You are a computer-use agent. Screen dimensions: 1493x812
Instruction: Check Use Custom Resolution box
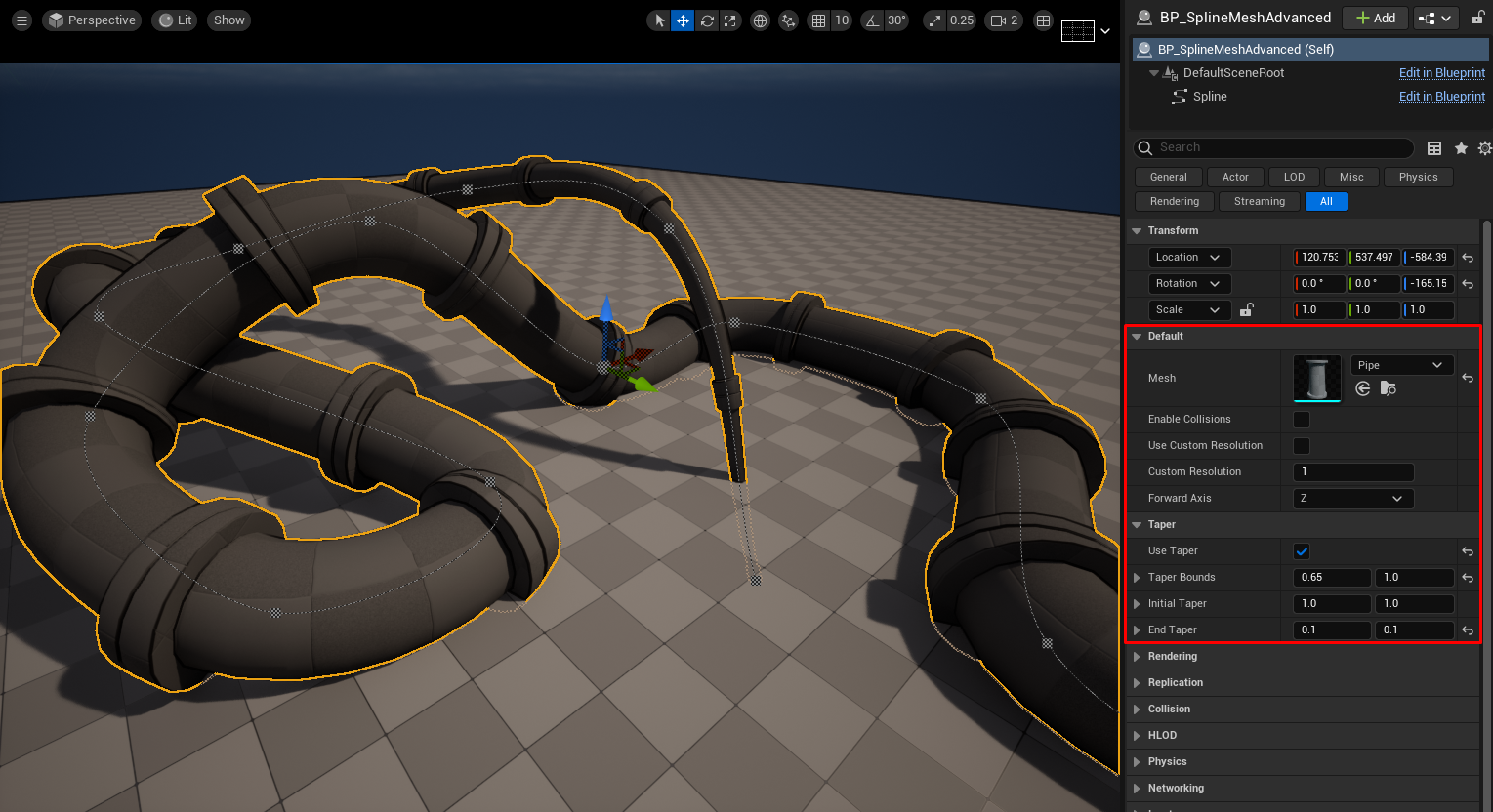[1302, 446]
